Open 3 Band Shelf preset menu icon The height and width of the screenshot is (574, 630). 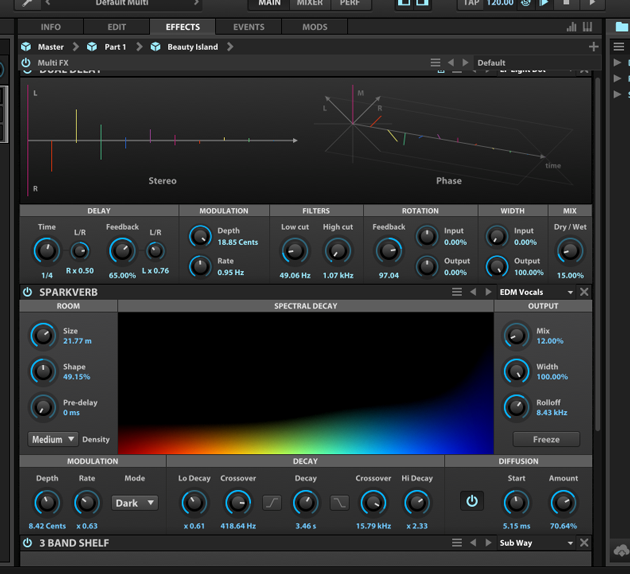click(457, 543)
